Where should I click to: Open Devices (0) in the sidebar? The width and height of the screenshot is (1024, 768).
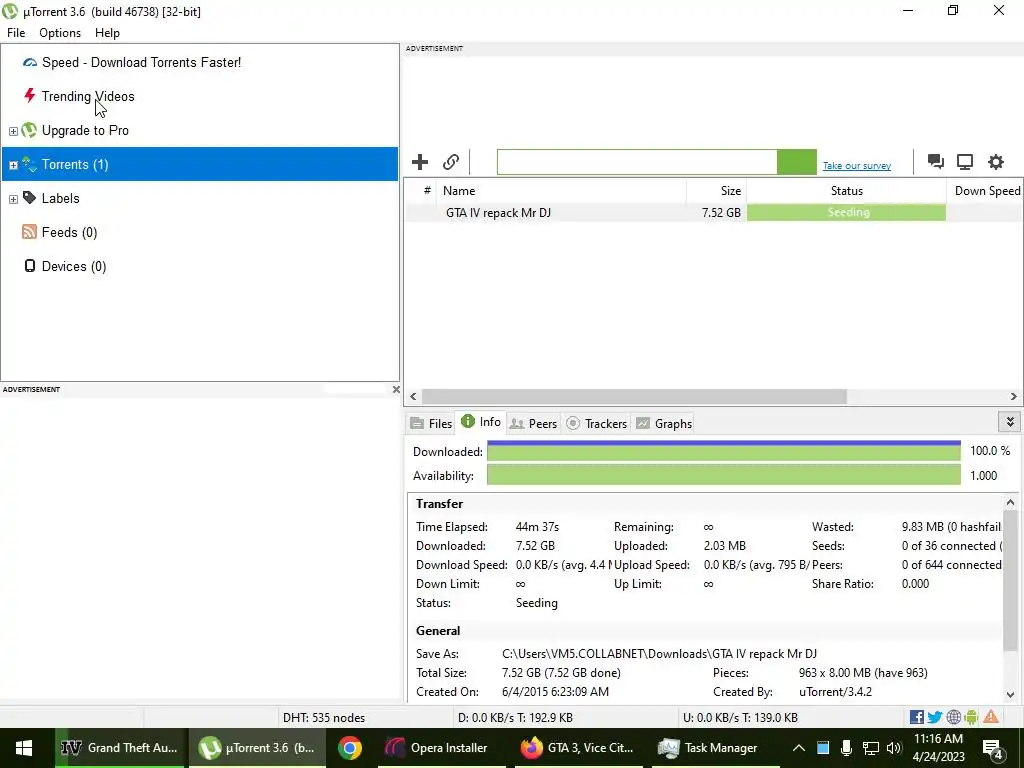pyautogui.click(x=74, y=266)
